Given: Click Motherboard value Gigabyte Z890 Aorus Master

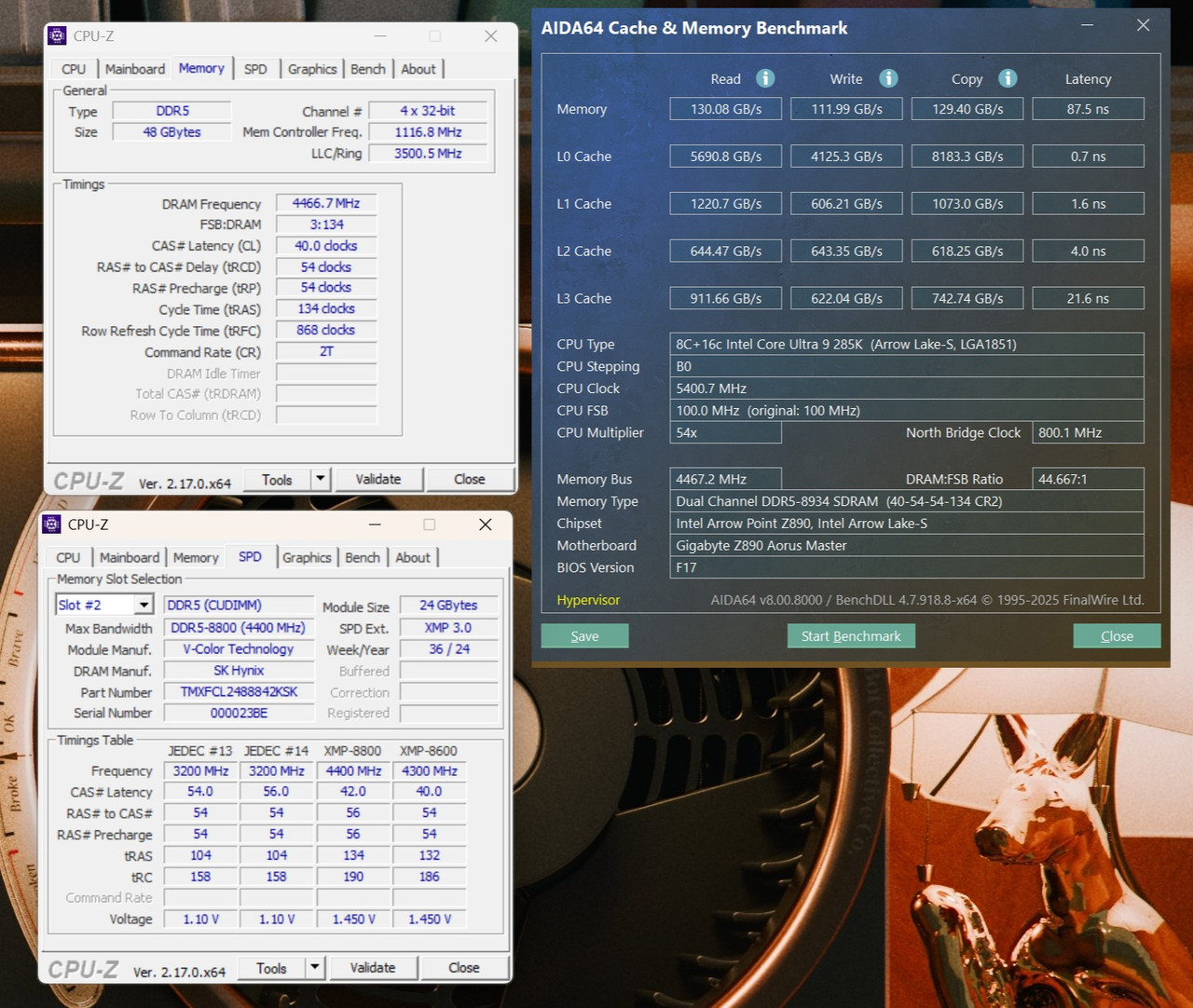Looking at the screenshot, I should [x=907, y=545].
